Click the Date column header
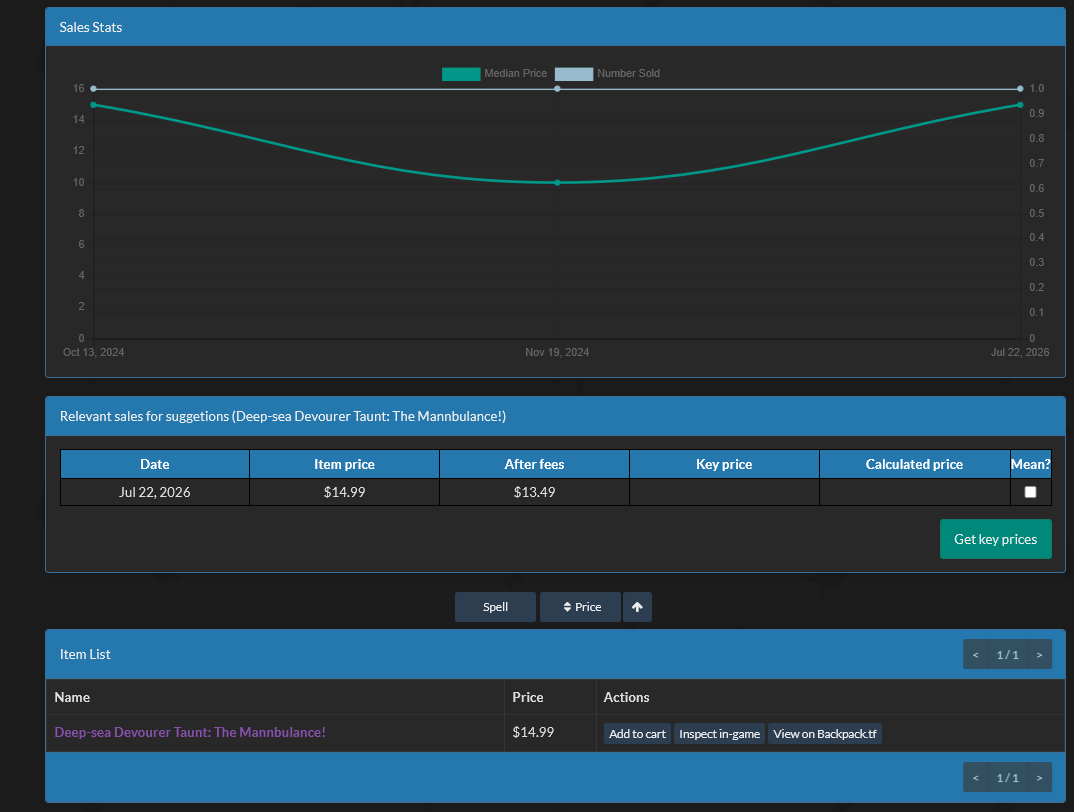Image resolution: width=1074 pixels, height=812 pixels. 155,464
